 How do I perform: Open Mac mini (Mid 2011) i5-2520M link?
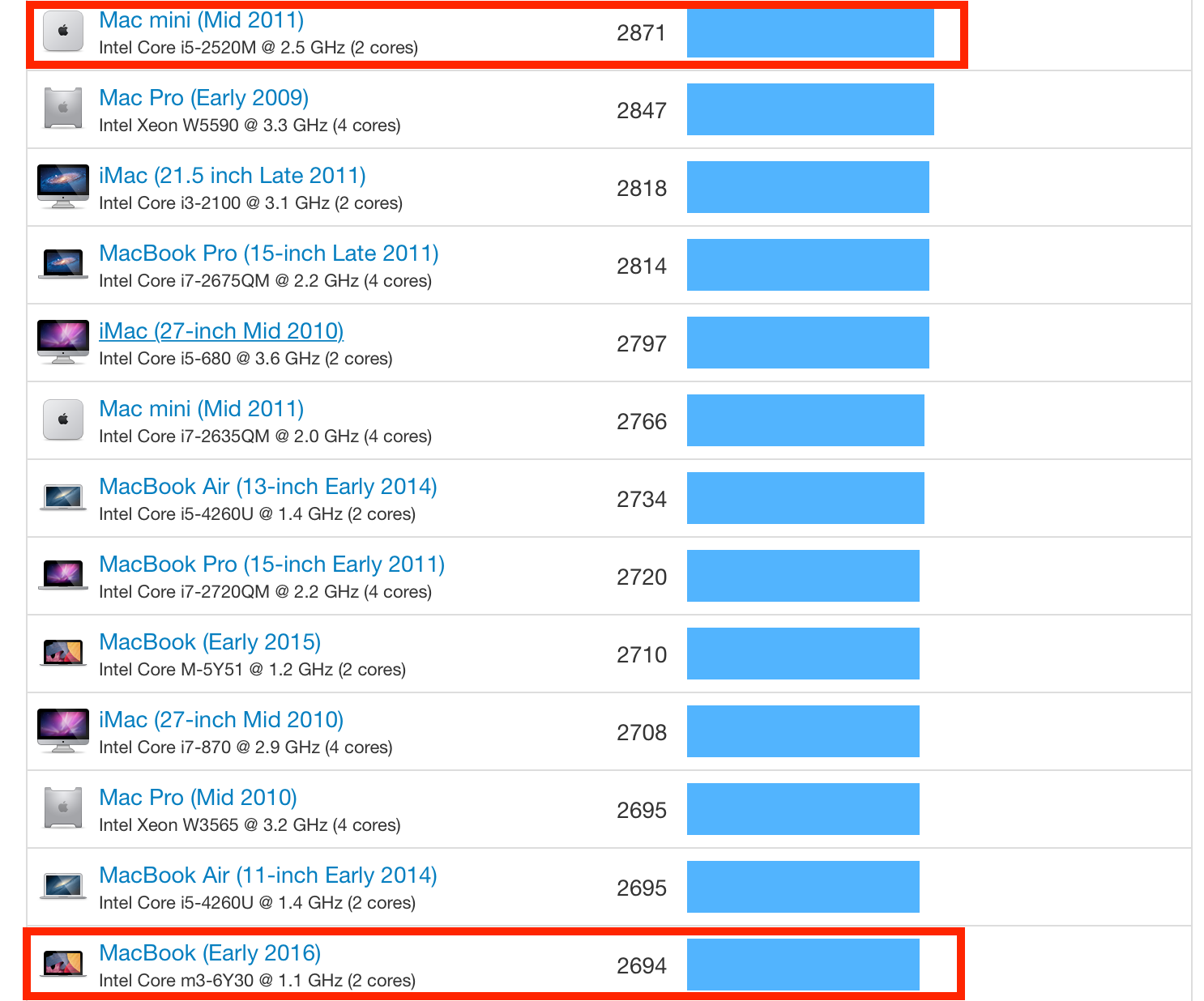click(x=201, y=20)
